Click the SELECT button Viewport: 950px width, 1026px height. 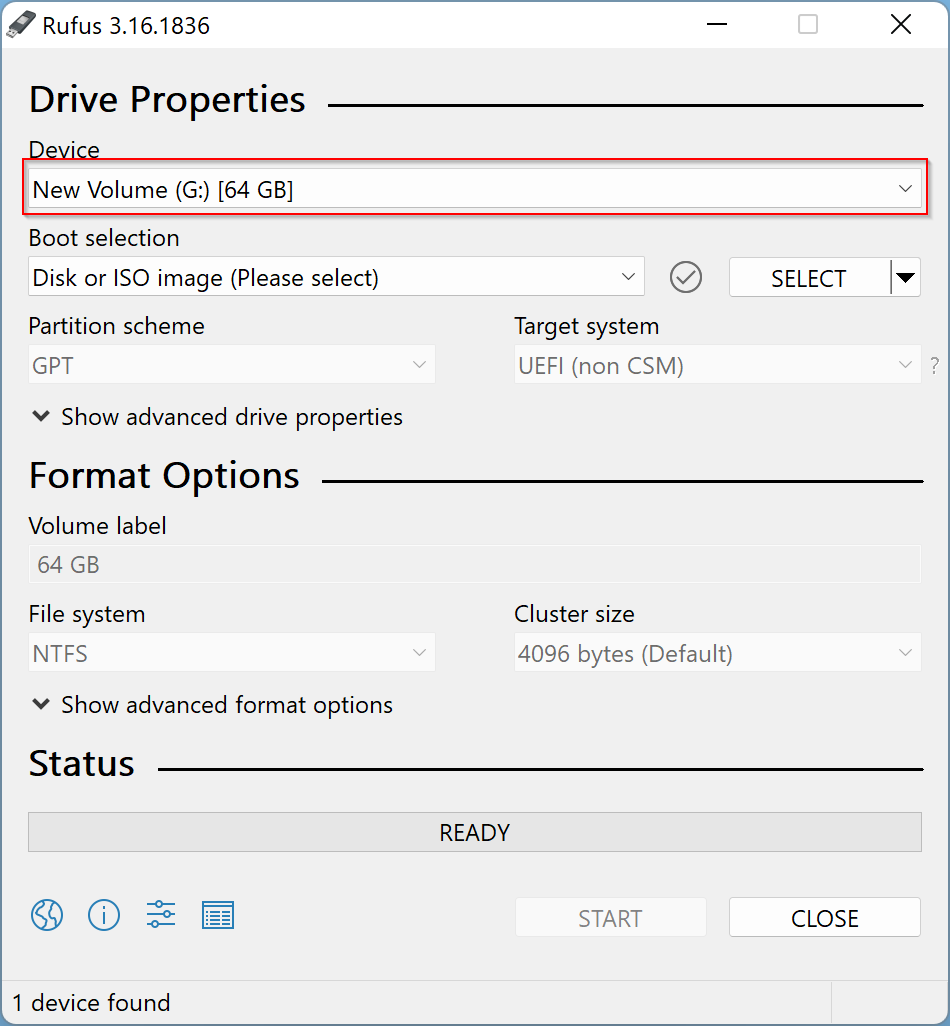coord(810,277)
